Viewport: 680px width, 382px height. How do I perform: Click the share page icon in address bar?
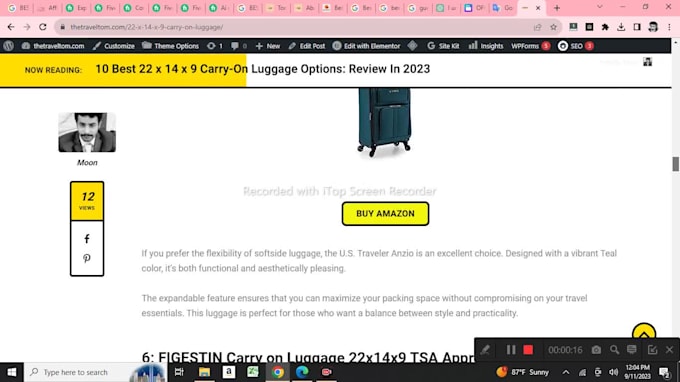[538, 27]
